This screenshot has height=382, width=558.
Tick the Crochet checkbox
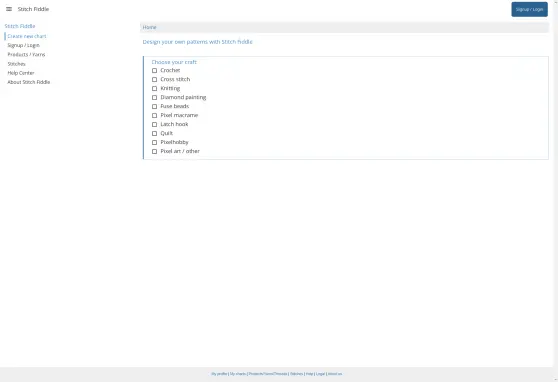tap(154, 70)
